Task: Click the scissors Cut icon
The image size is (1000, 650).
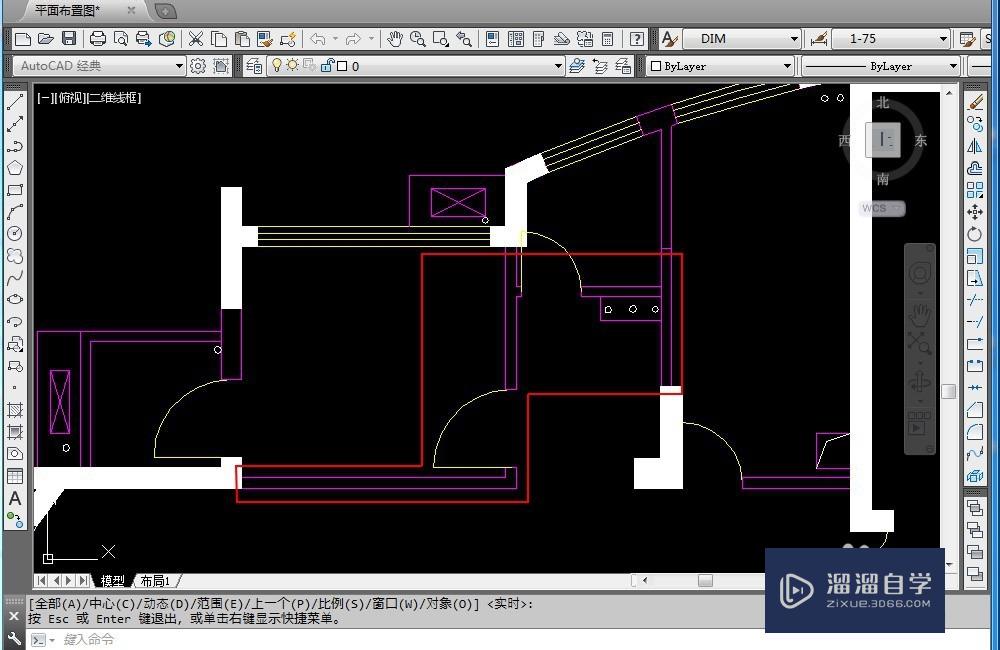Action: pos(196,40)
